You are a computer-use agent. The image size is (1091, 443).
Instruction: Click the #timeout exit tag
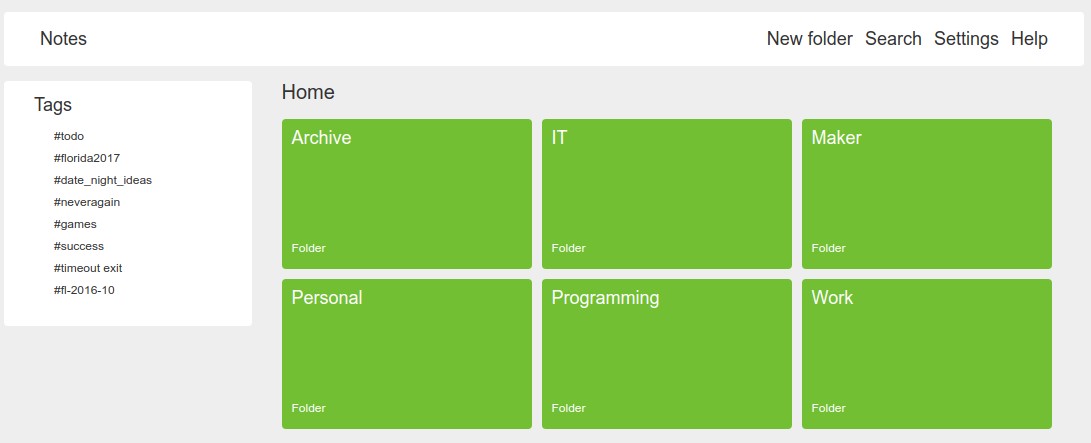click(x=88, y=268)
